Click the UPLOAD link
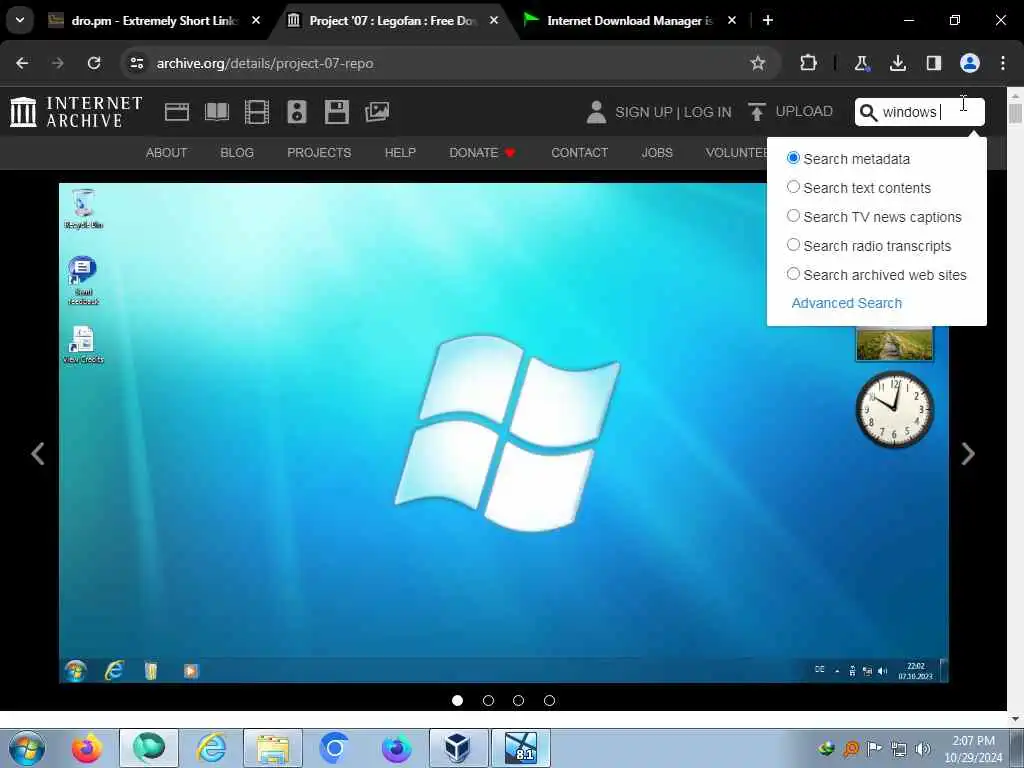Viewport: 1024px width, 768px height. [804, 112]
